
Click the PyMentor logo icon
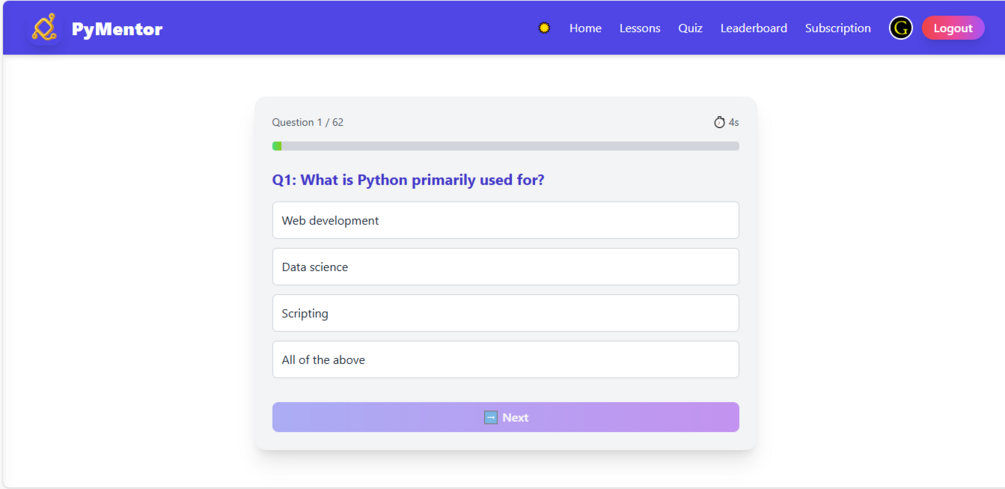click(44, 28)
